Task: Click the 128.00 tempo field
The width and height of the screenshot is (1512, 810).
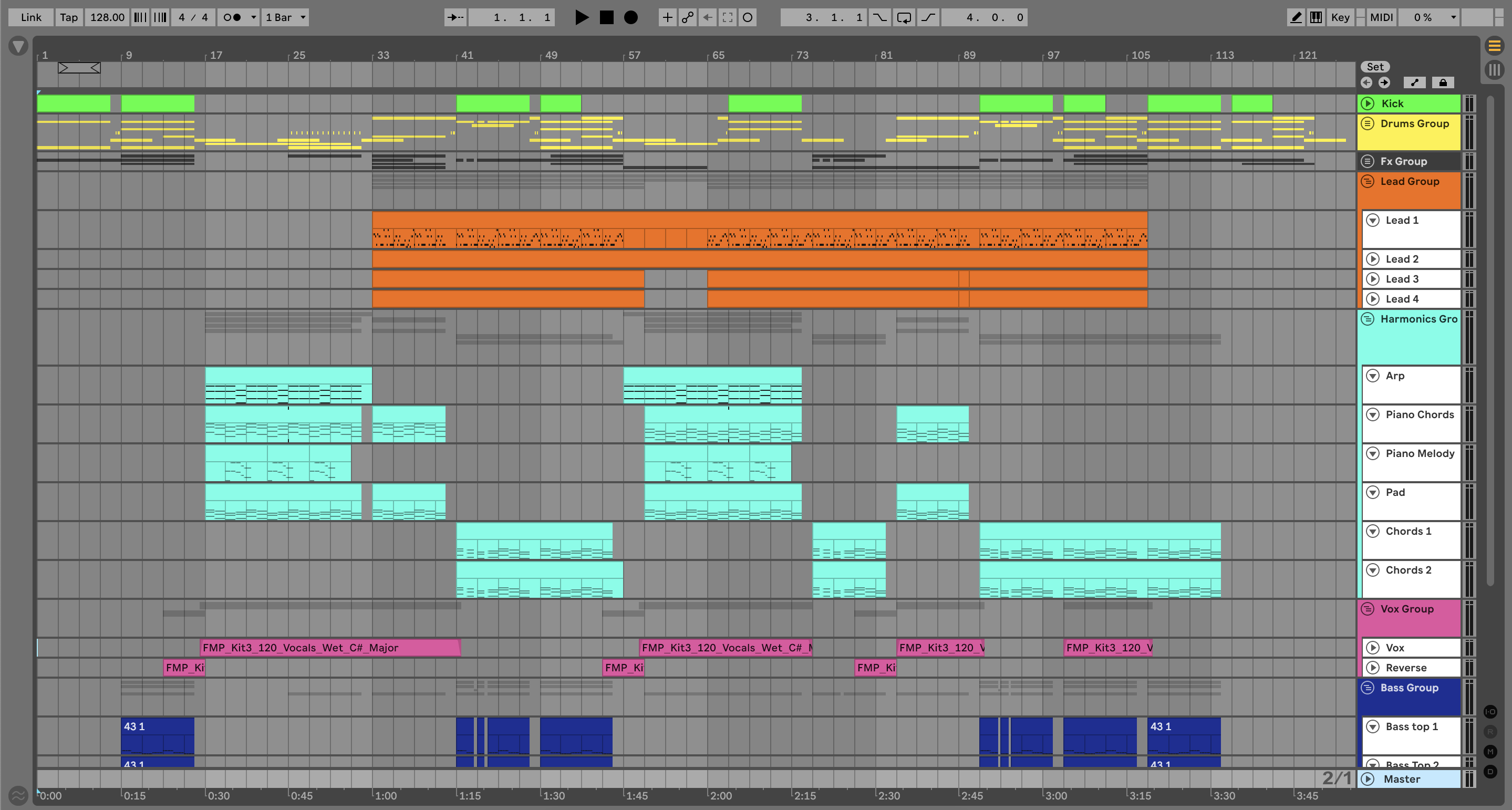Action: [107, 18]
